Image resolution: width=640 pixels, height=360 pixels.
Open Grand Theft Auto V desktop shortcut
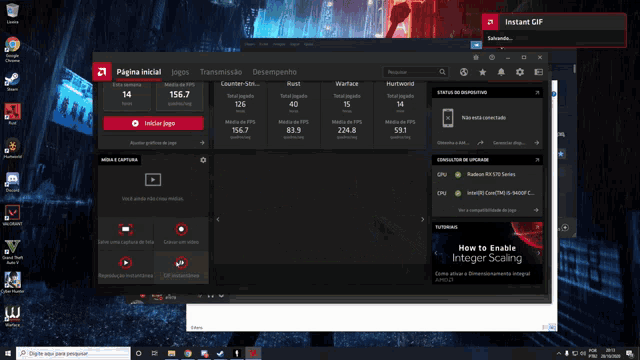[12, 252]
